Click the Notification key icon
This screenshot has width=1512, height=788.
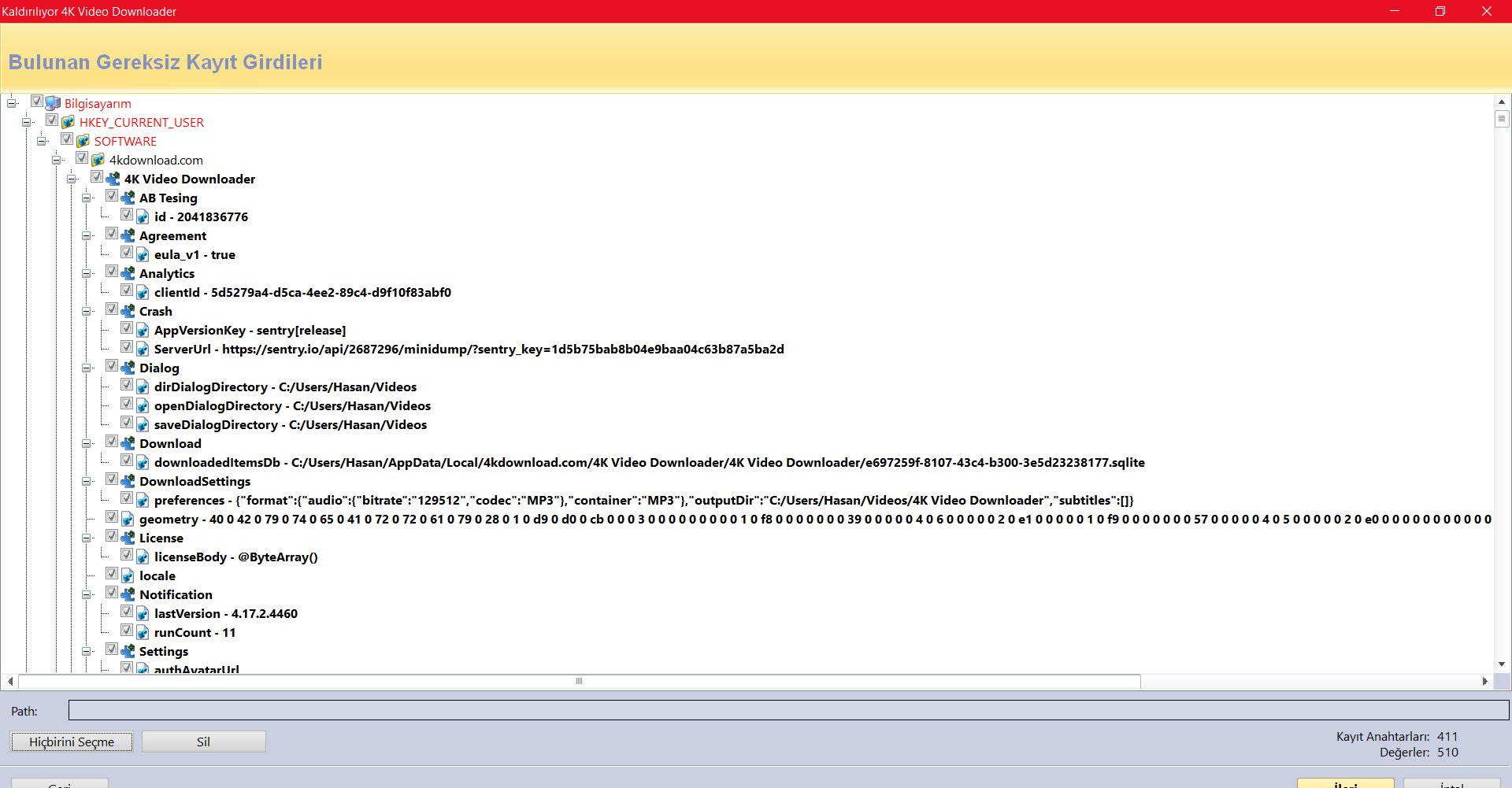tap(128, 594)
